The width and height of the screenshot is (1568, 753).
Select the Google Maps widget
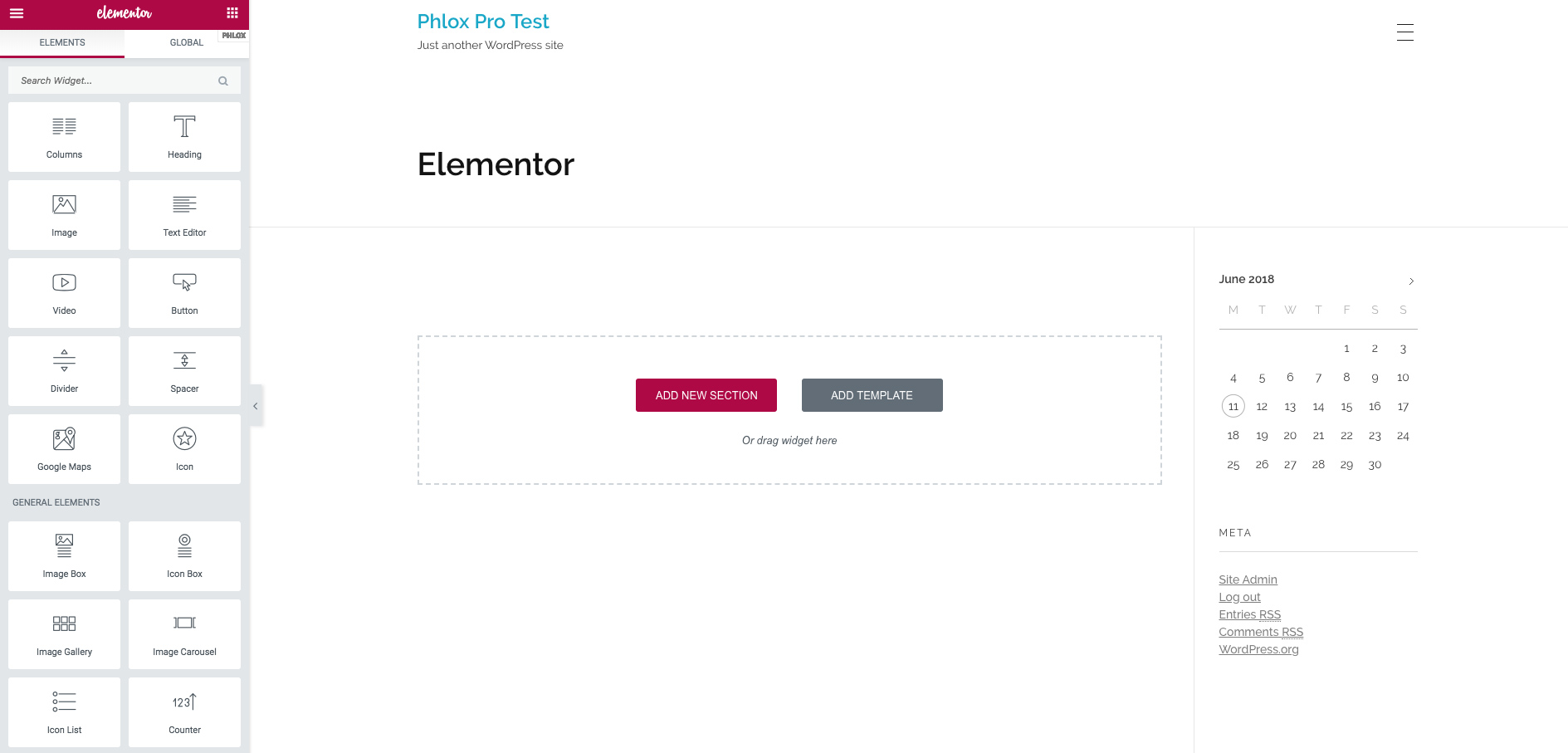point(64,449)
